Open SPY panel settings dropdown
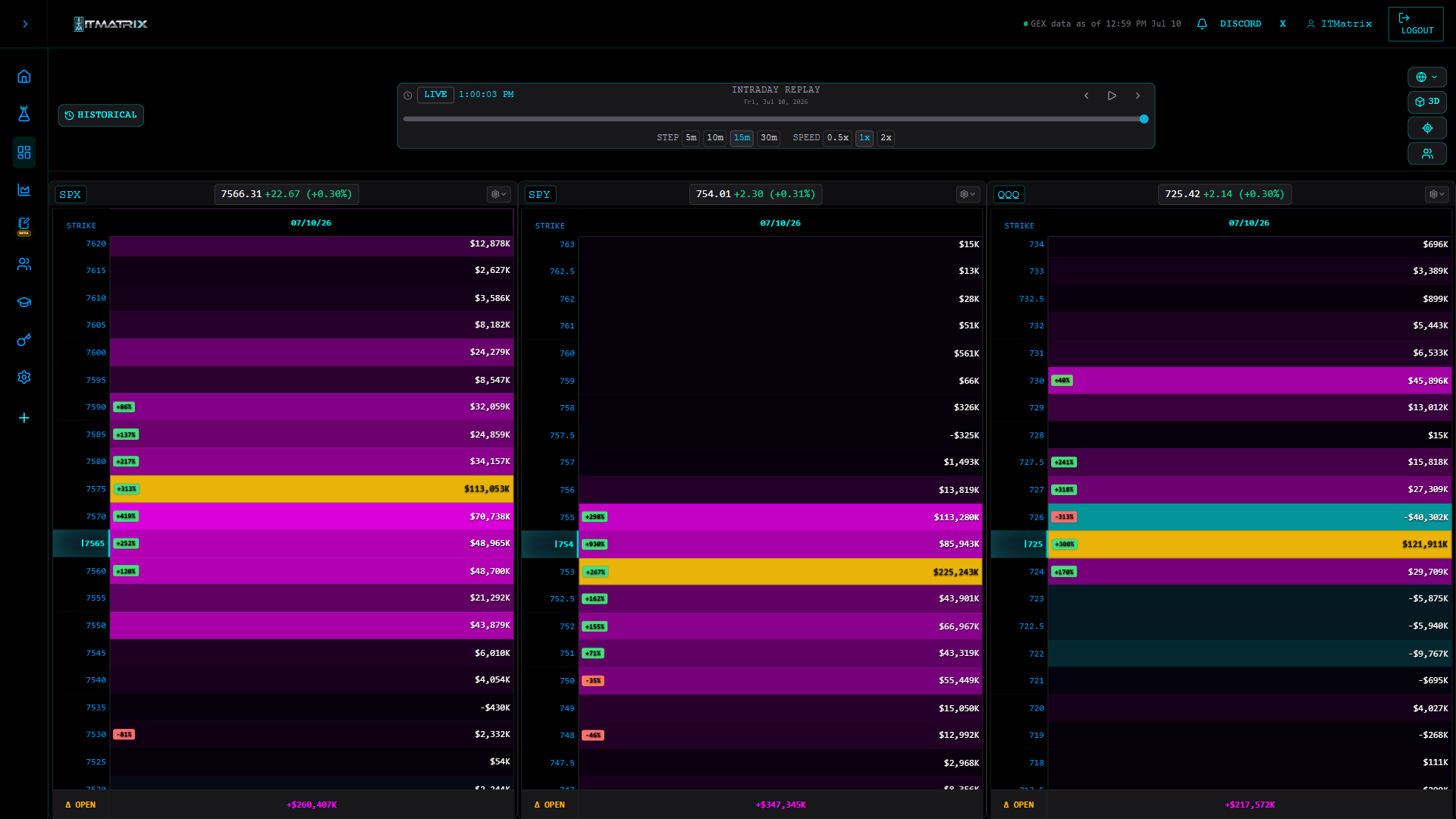The image size is (1456, 819). (968, 195)
